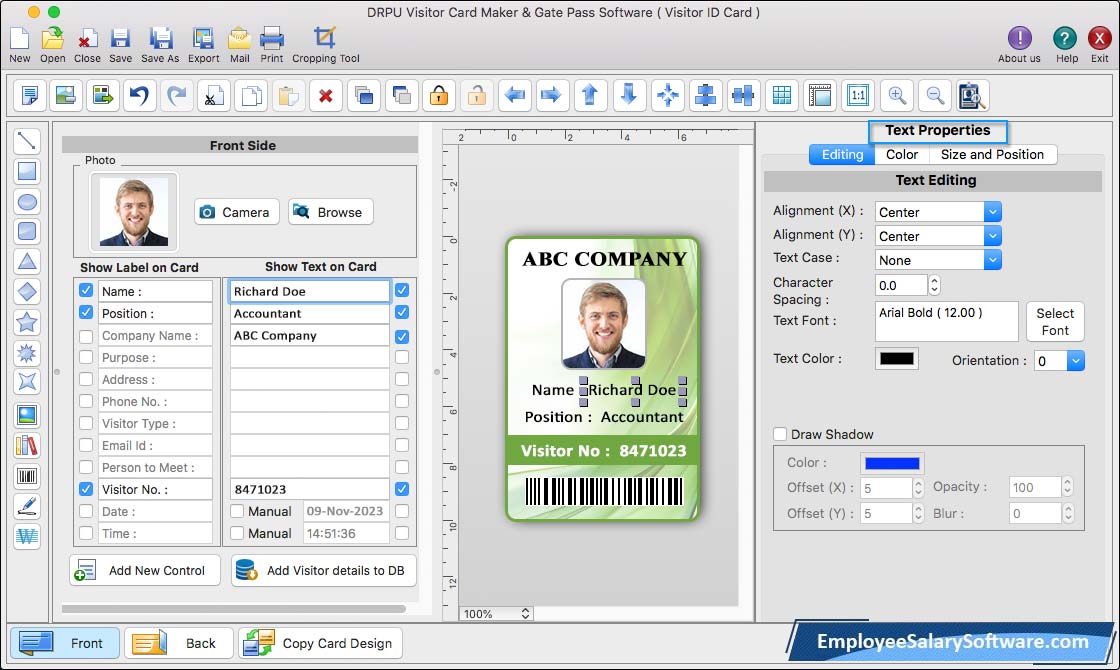The width and height of the screenshot is (1120, 670).
Task: Switch to Size and Position tab
Action: (x=992, y=154)
